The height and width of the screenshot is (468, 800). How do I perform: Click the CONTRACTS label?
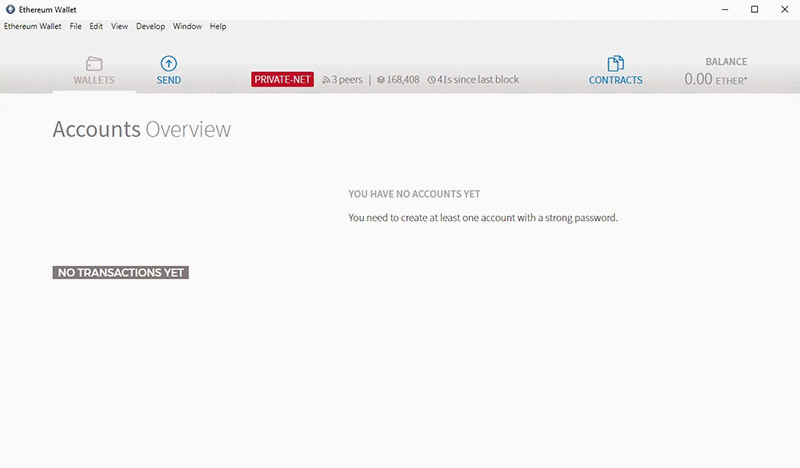pyautogui.click(x=615, y=80)
